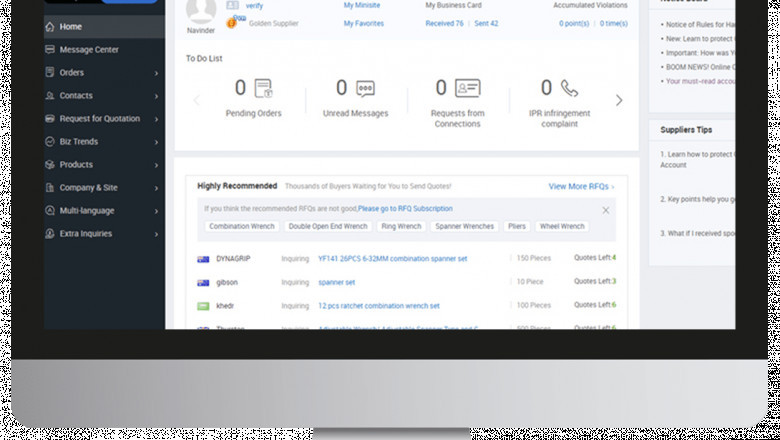Select the Pliers category tag
Image resolution: width=780 pixels, height=440 pixels.
coord(515,227)
